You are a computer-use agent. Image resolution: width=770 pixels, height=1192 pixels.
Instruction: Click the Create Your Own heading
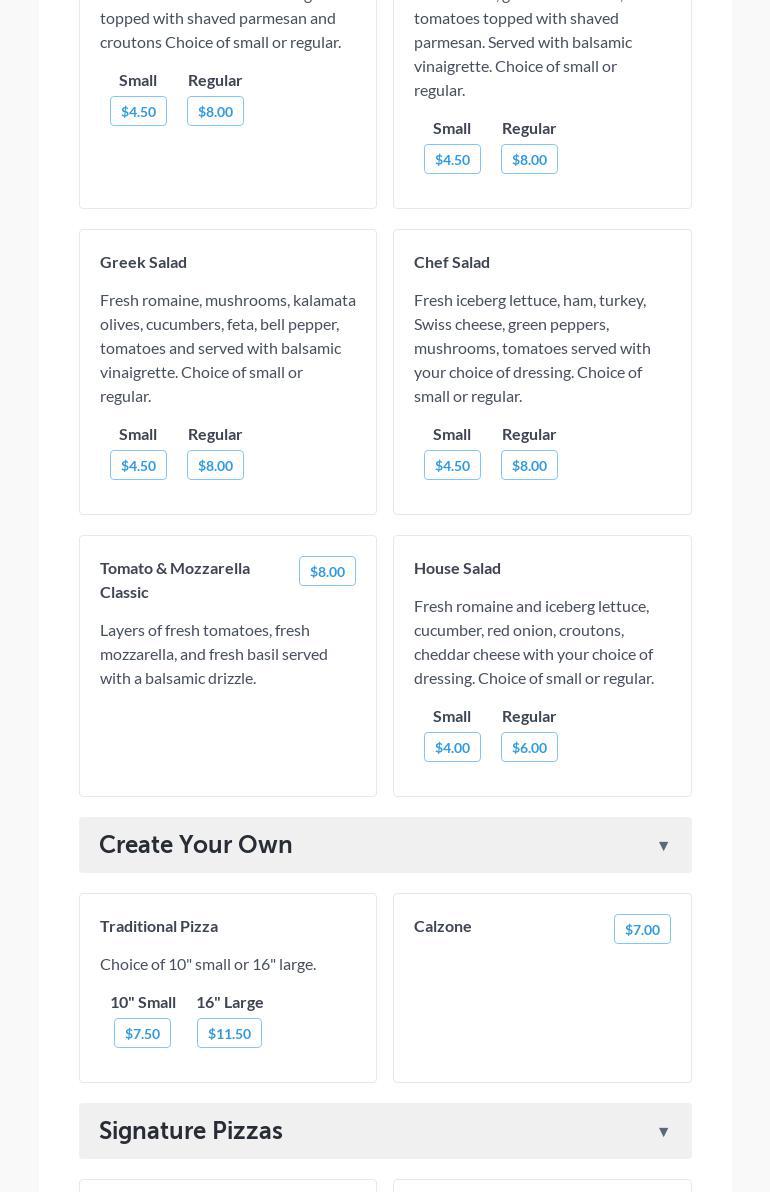coord(196,845)
